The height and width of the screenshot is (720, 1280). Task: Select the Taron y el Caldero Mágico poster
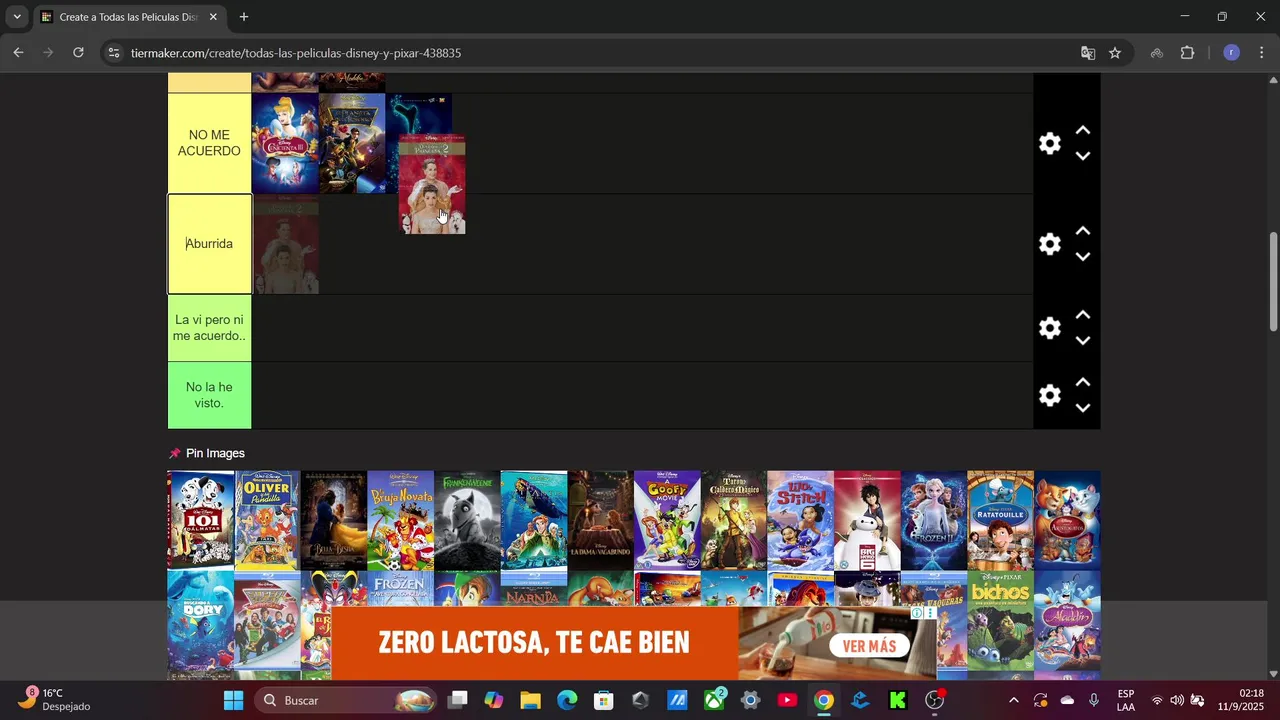coord(734,520)
